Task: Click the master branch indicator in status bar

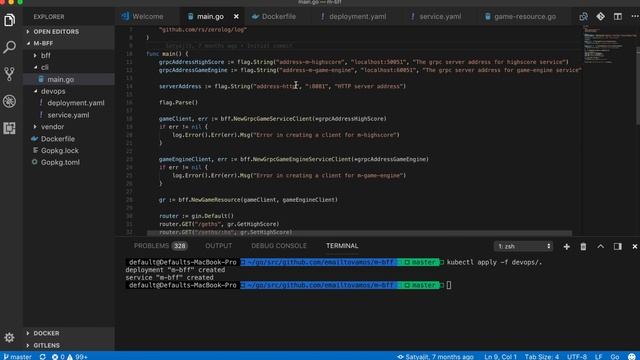Action: [17, 357]
